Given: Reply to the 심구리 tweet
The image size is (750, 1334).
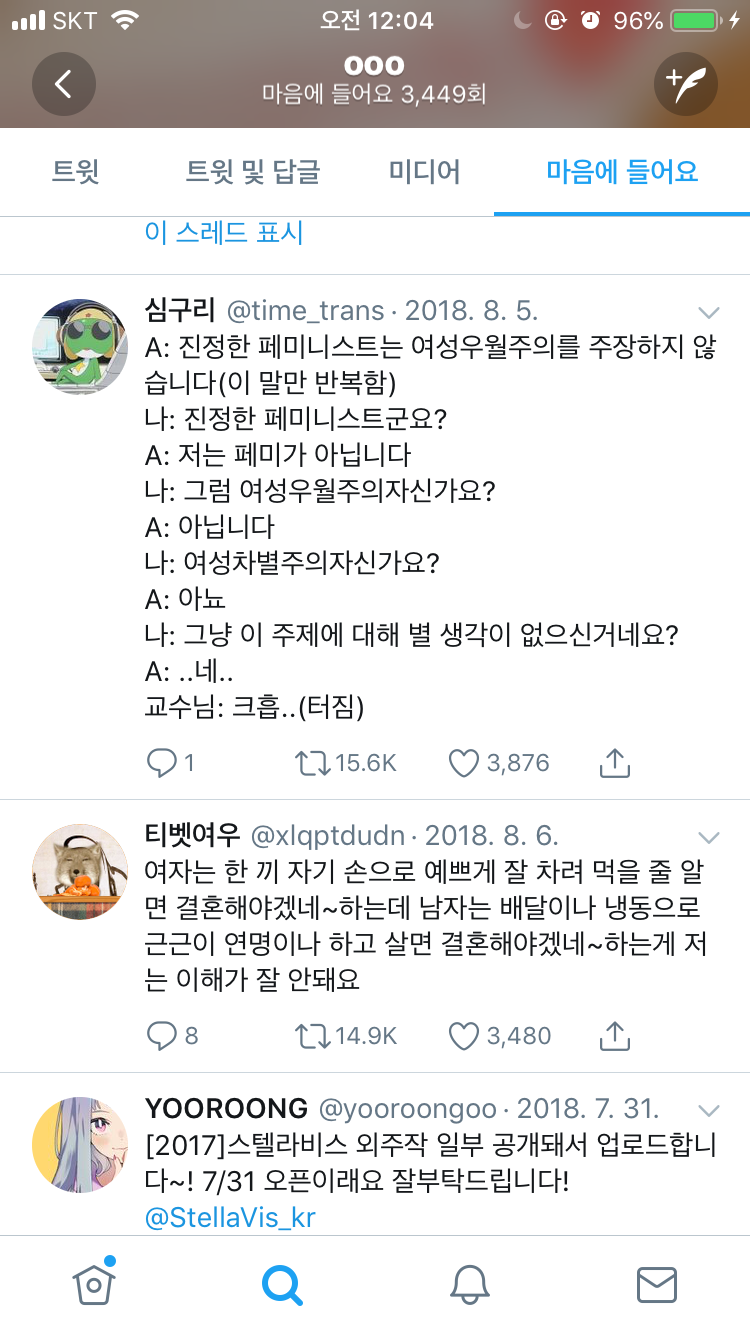Looking at the screenshot, I should click(162, 764).
